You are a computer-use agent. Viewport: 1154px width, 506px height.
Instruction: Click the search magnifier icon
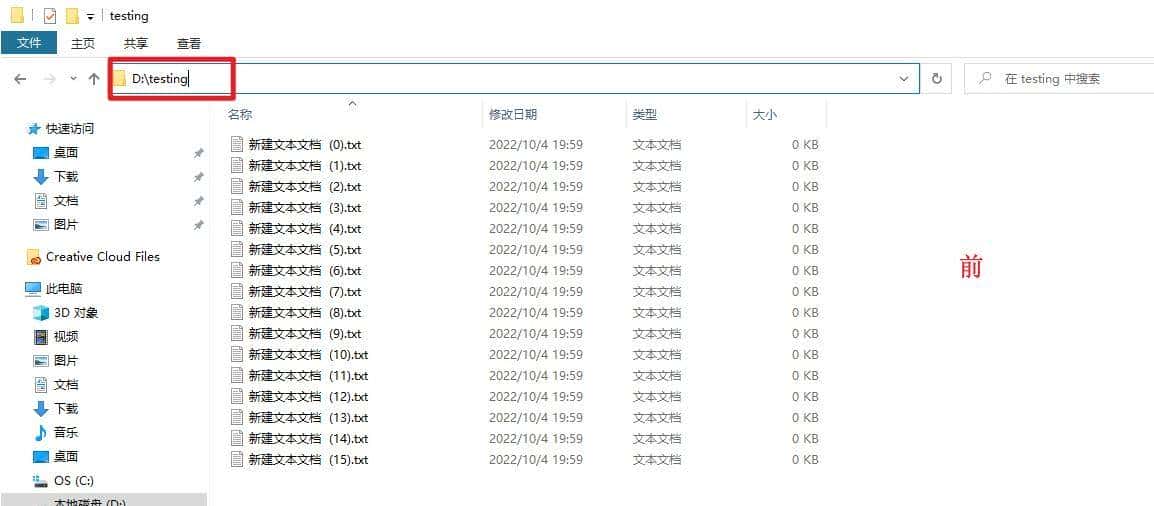click(x=985, y=79)
